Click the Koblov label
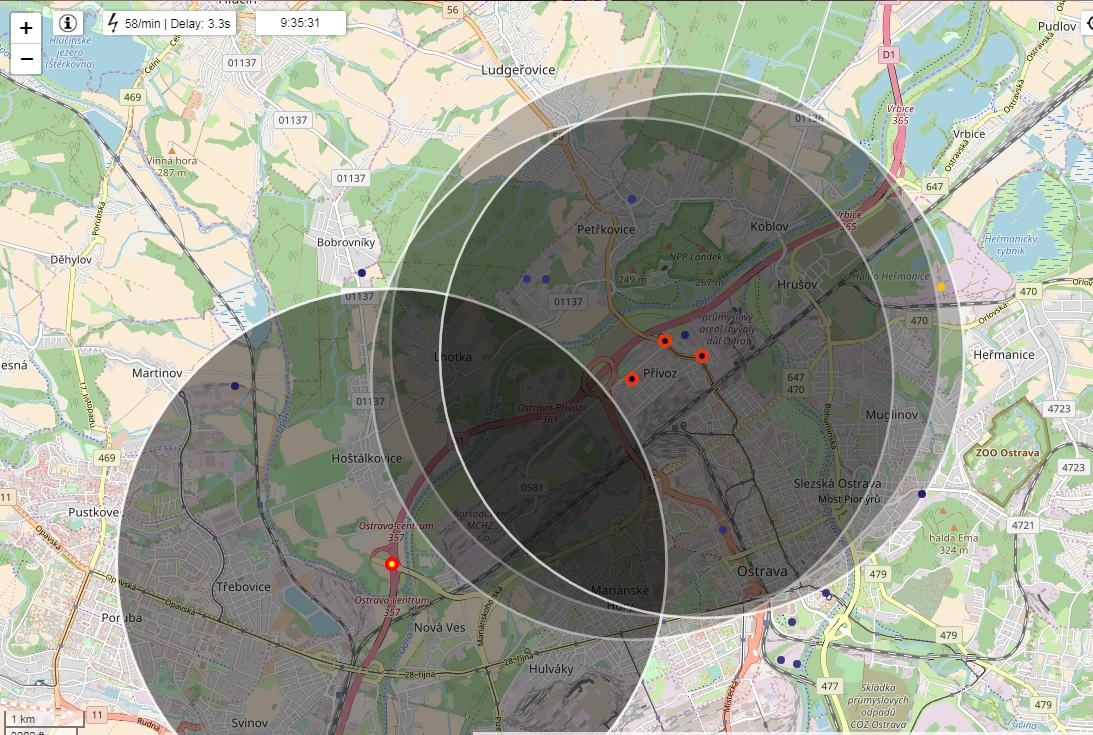 770,226
